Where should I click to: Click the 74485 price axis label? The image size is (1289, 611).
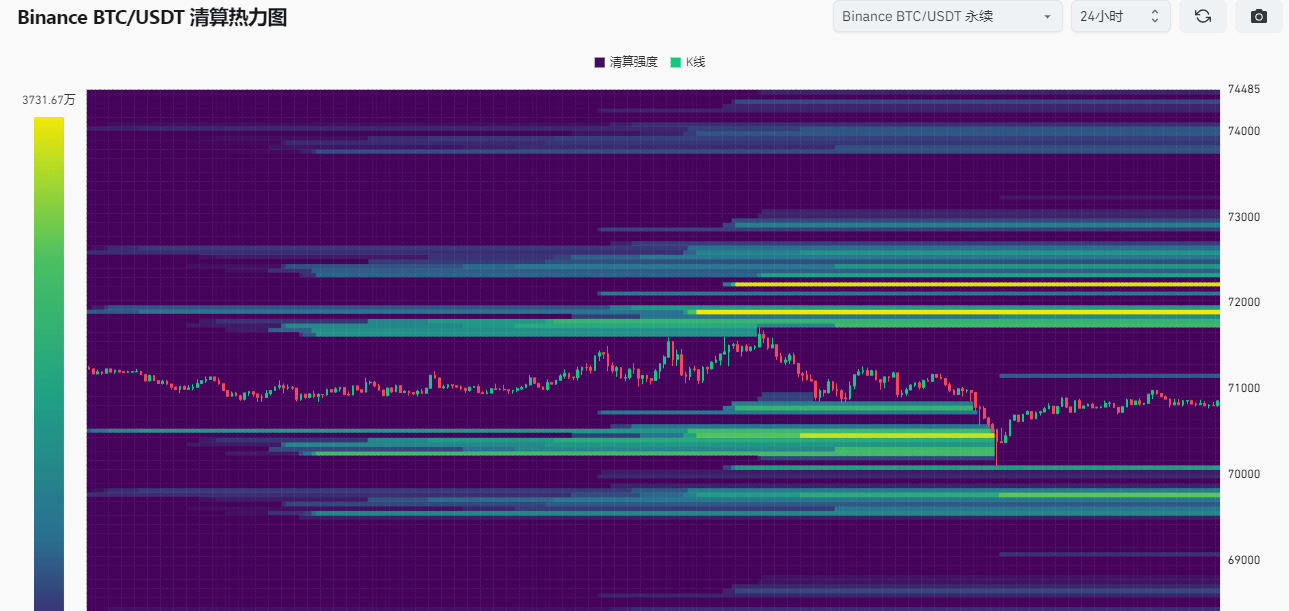[x=1244, y=89]
